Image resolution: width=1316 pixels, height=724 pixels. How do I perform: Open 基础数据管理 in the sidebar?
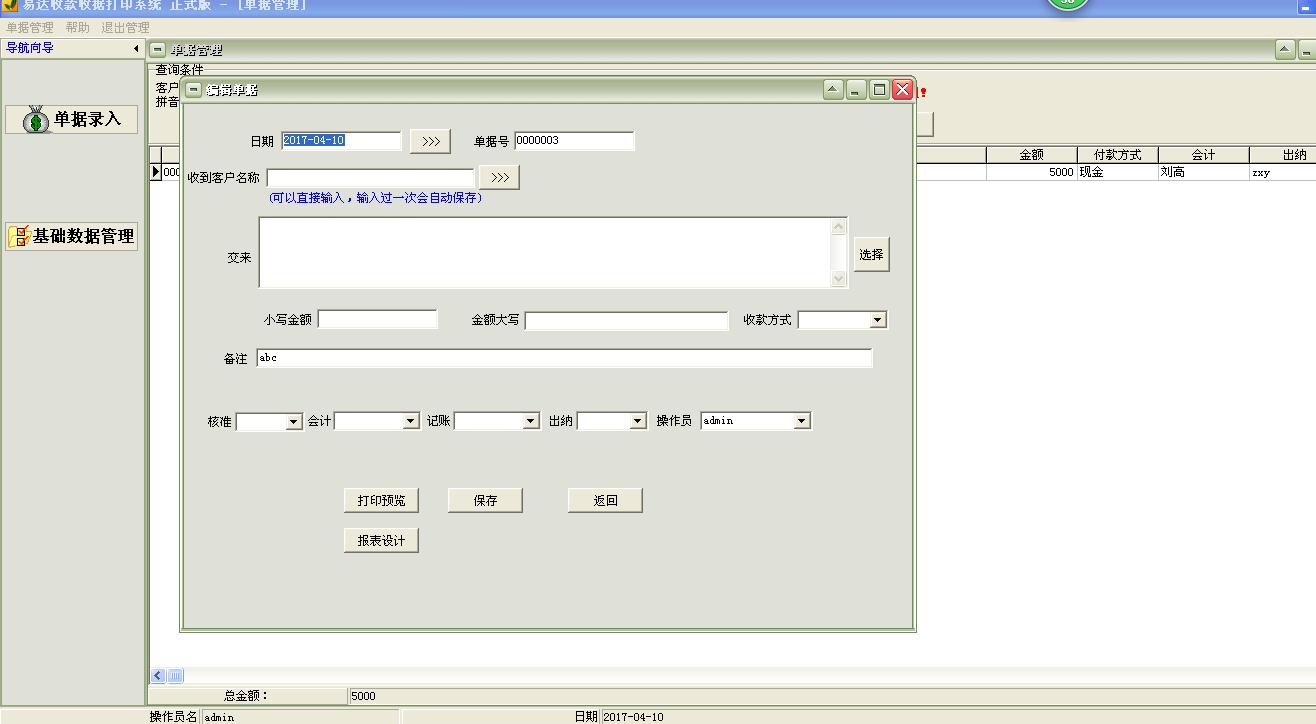[x=72, y=236]
